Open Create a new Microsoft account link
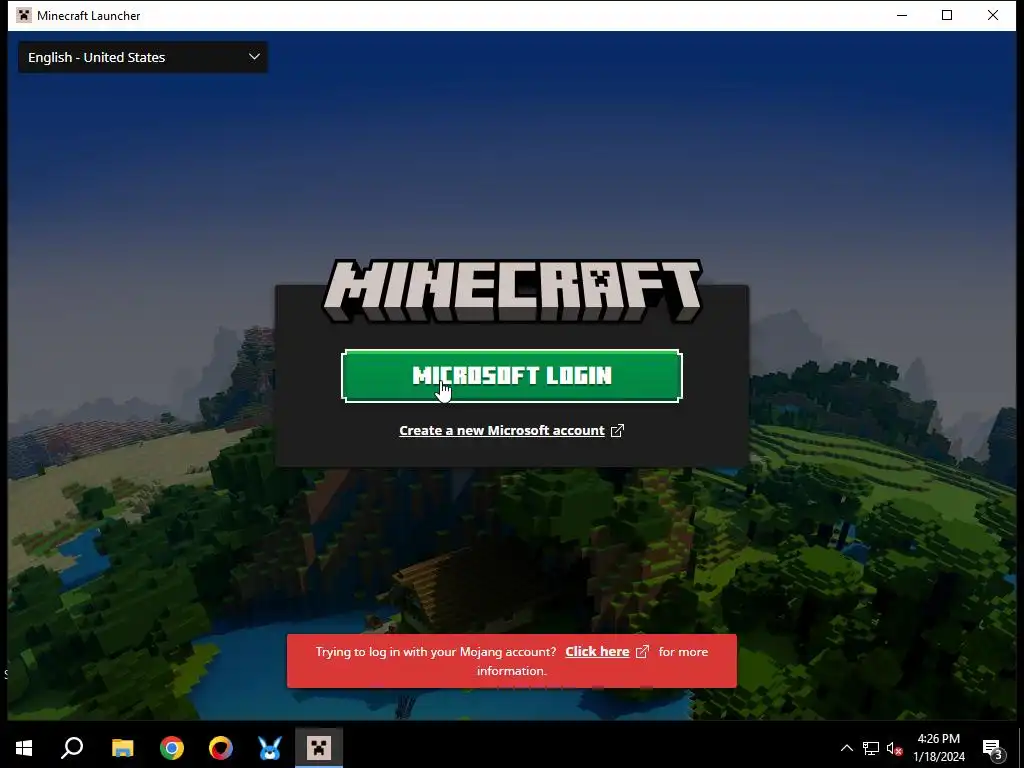Screen dimensions: 1024x768 tap(502, 430)
